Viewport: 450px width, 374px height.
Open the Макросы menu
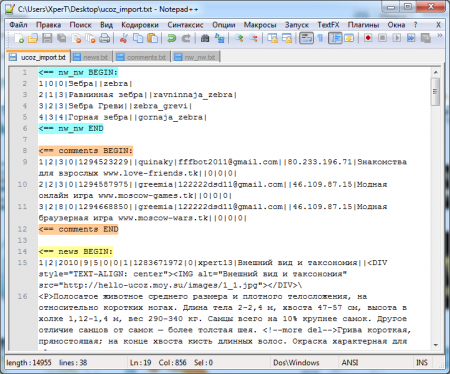[260, 25]
